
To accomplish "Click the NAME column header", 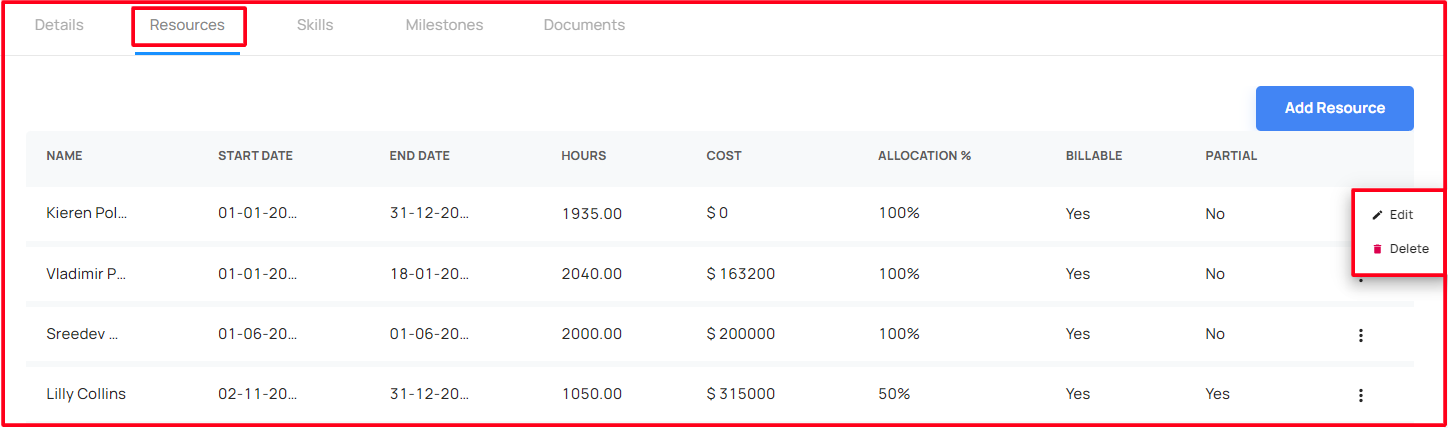I will 64,156.
